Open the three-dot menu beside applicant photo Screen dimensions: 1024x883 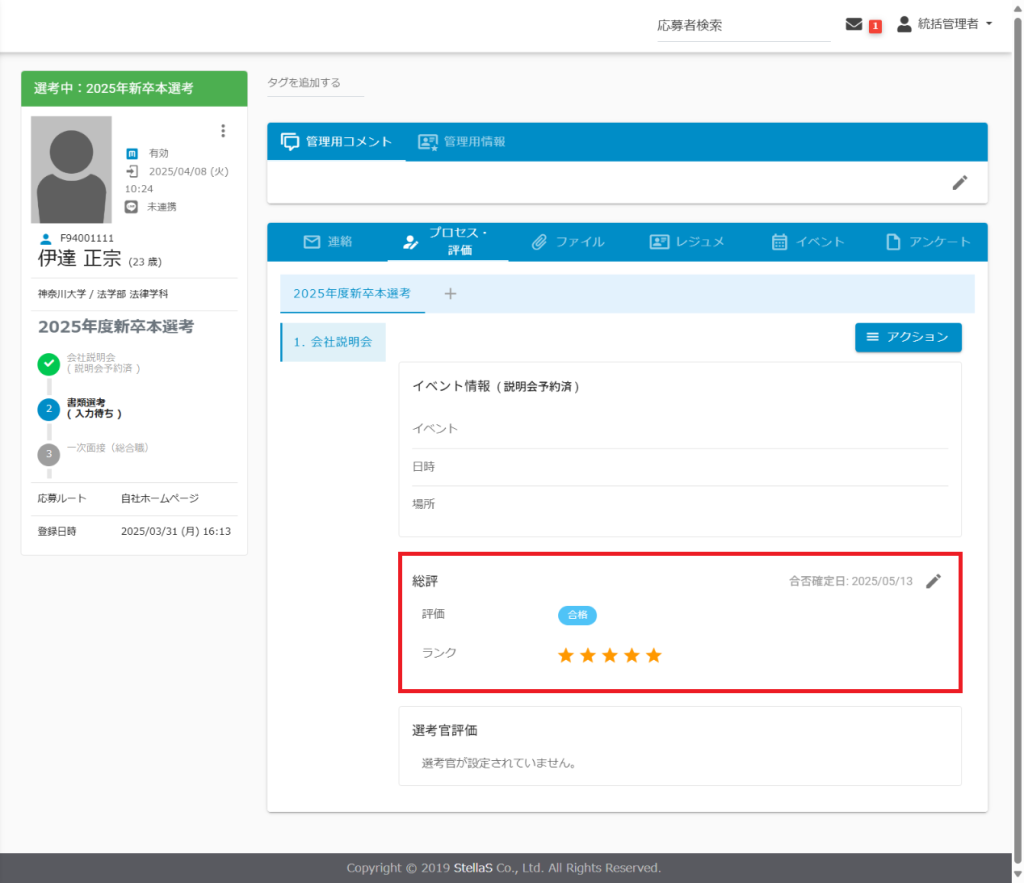[x=223, y=131]
